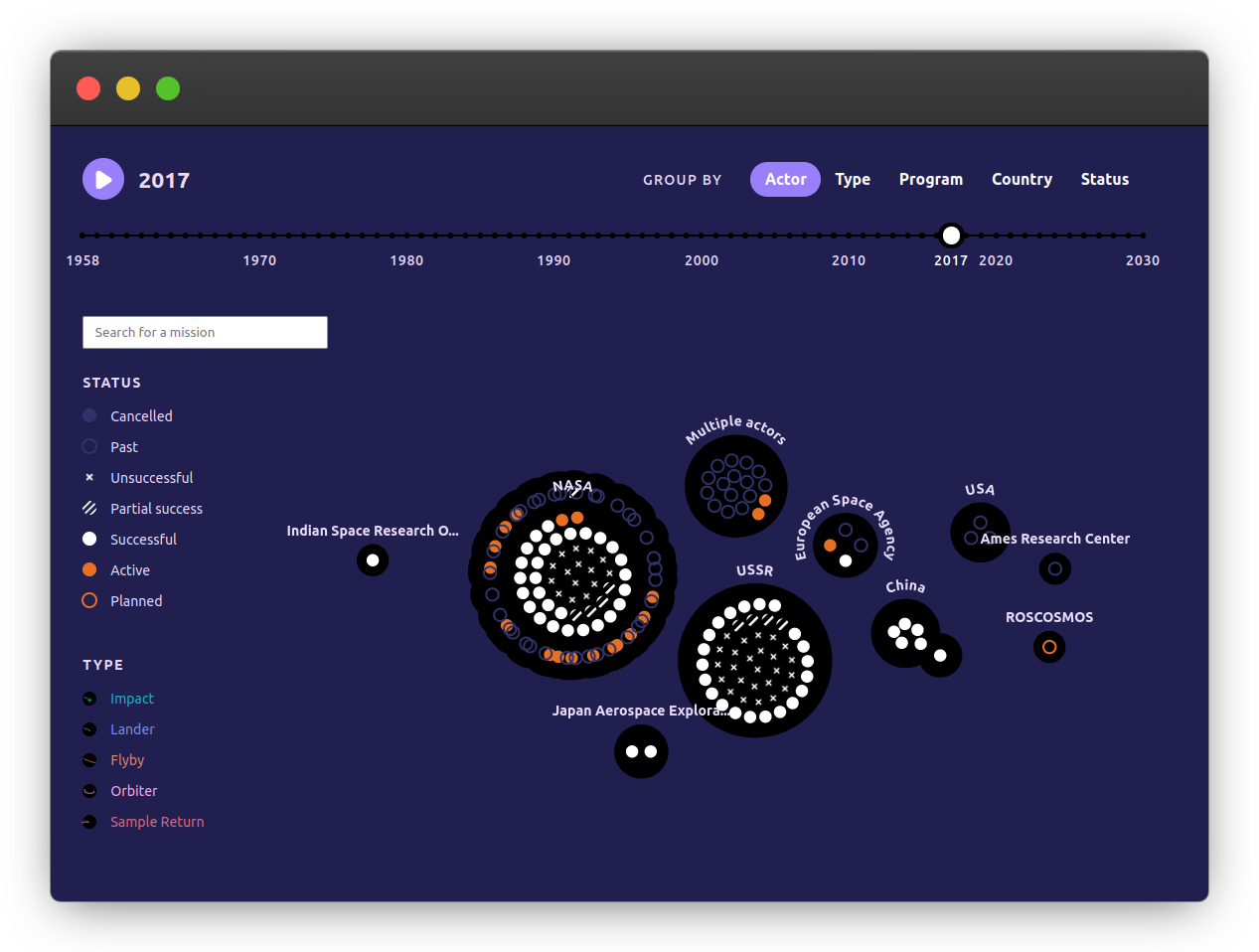
Task: Open the Country grouping view
Action: 1022,179
